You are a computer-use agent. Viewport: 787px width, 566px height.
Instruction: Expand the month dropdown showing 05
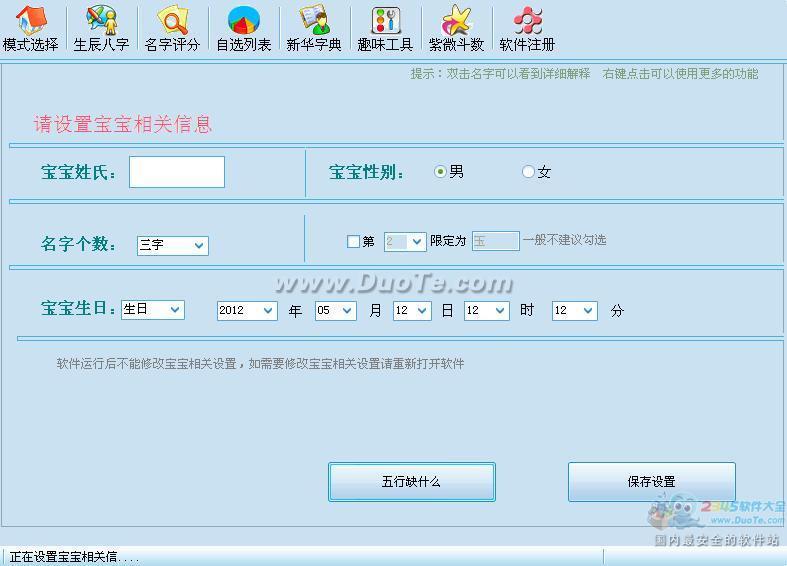coord(335,311)
